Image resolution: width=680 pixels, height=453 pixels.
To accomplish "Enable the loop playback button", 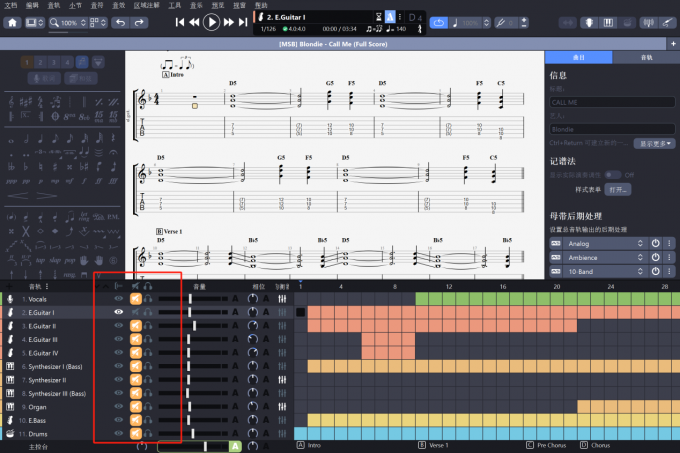I will (441, 22).
